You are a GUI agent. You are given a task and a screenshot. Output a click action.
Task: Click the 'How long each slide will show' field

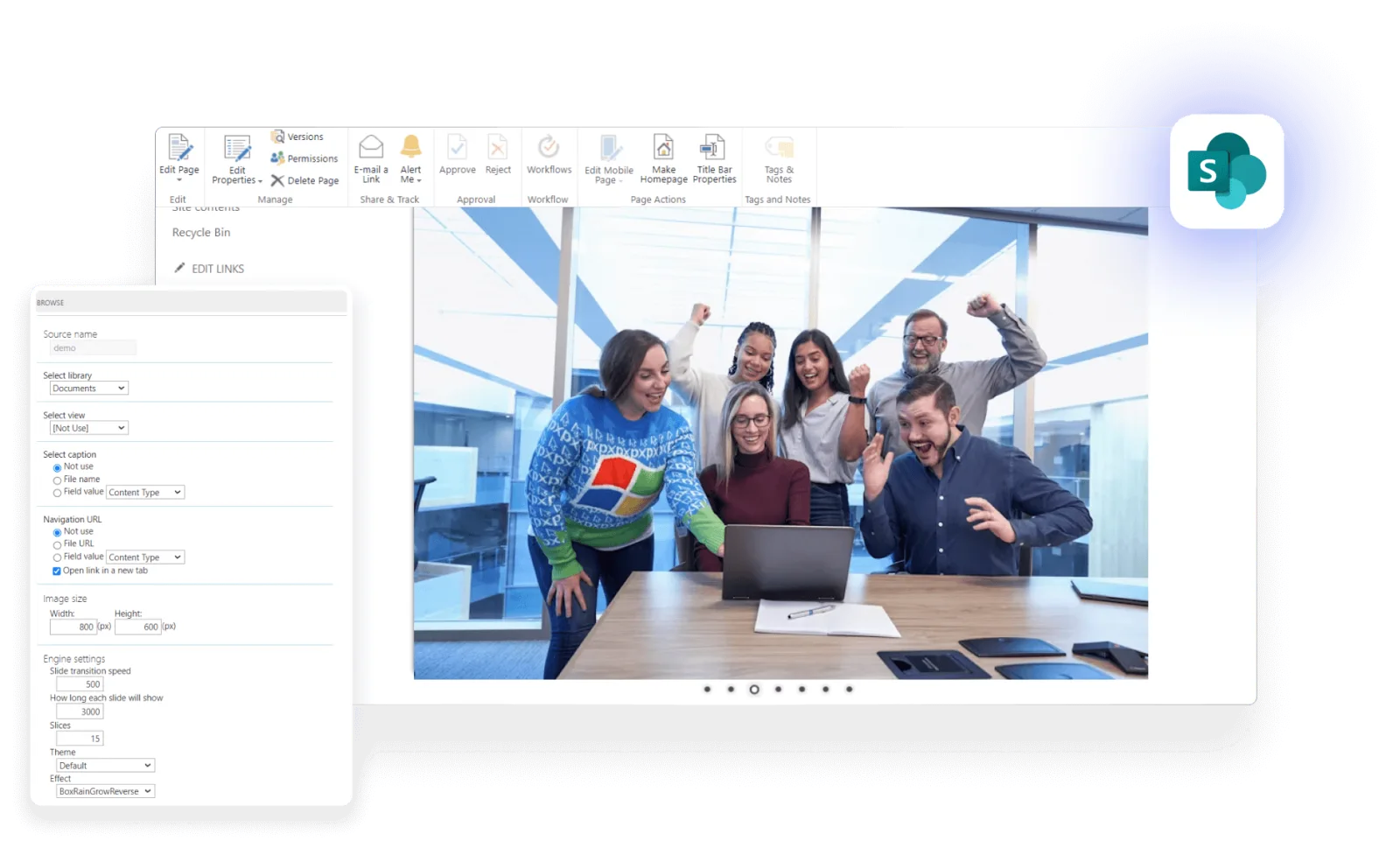pos(80,711)
